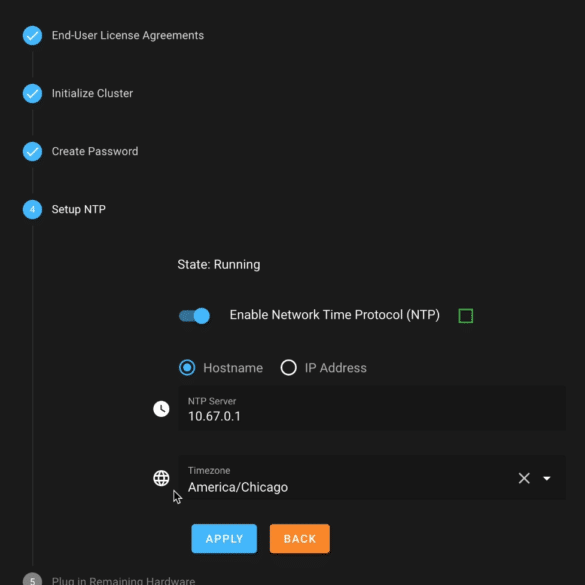Open the Timezone dropdown arrow

click(547, 478)
